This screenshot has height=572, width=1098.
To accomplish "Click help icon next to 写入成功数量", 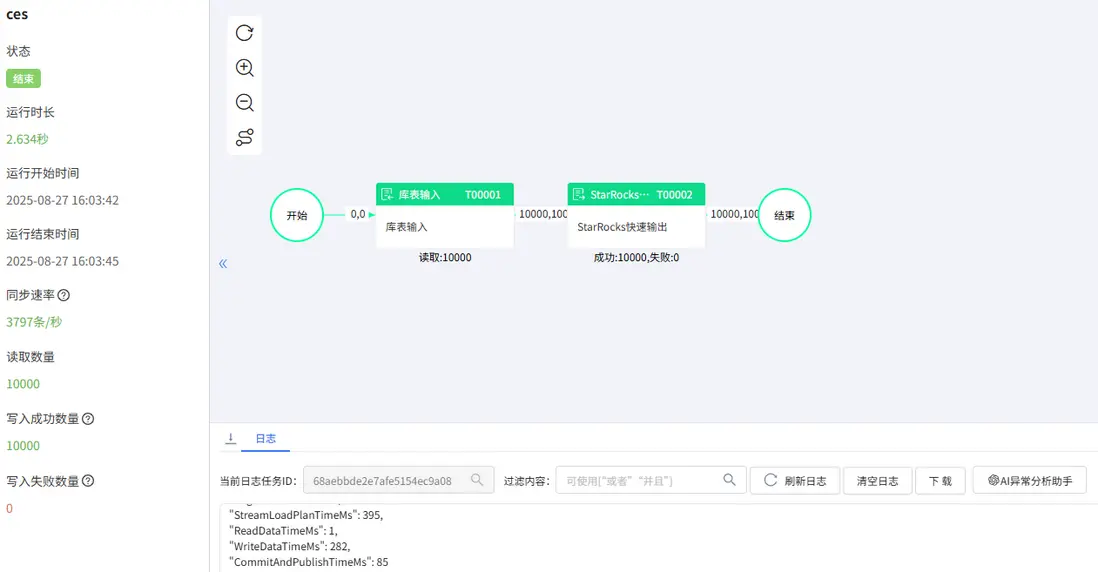I will pyautogui.click(x=88, y=419).
